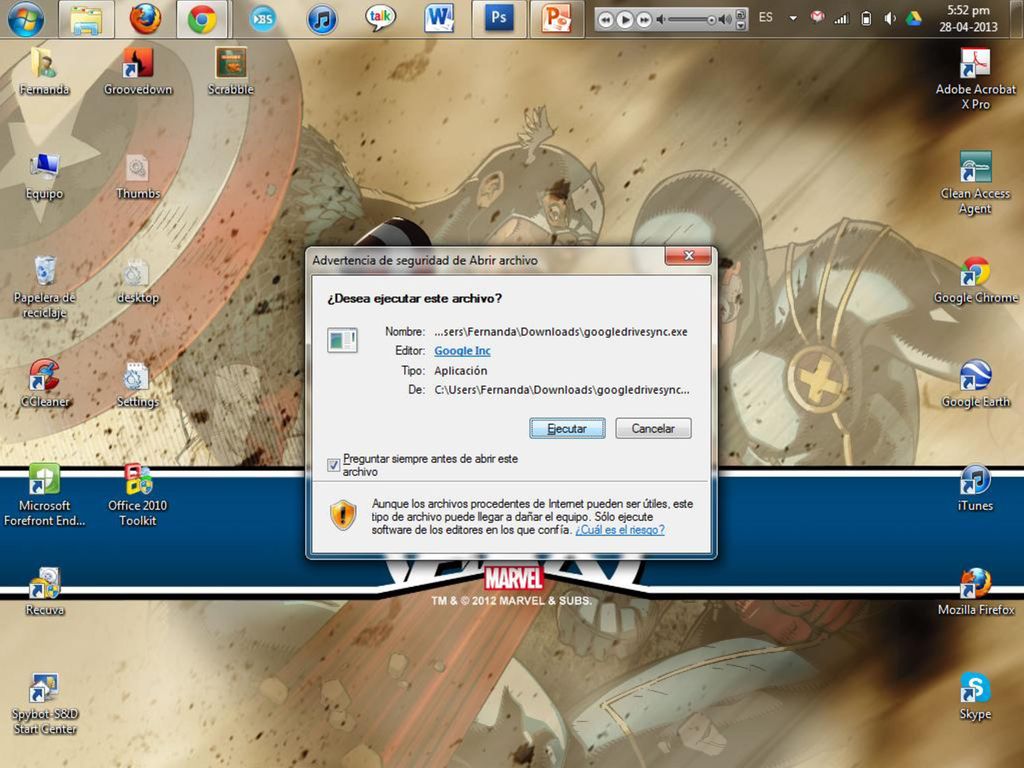1024x768 pixels.
Task: Select the Microsoft Forefront Endpoint shortcut
Action: [44, 495]
